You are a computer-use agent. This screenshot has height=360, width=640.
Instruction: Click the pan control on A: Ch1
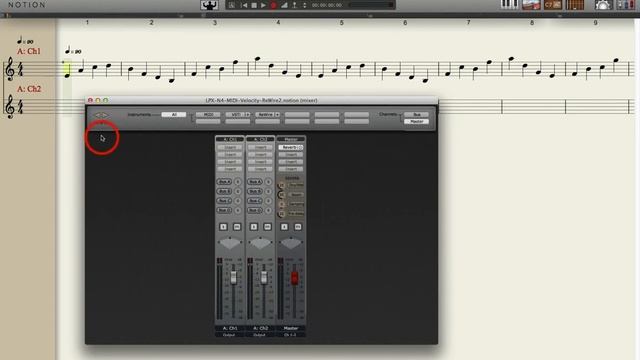(x=230, y=243)
